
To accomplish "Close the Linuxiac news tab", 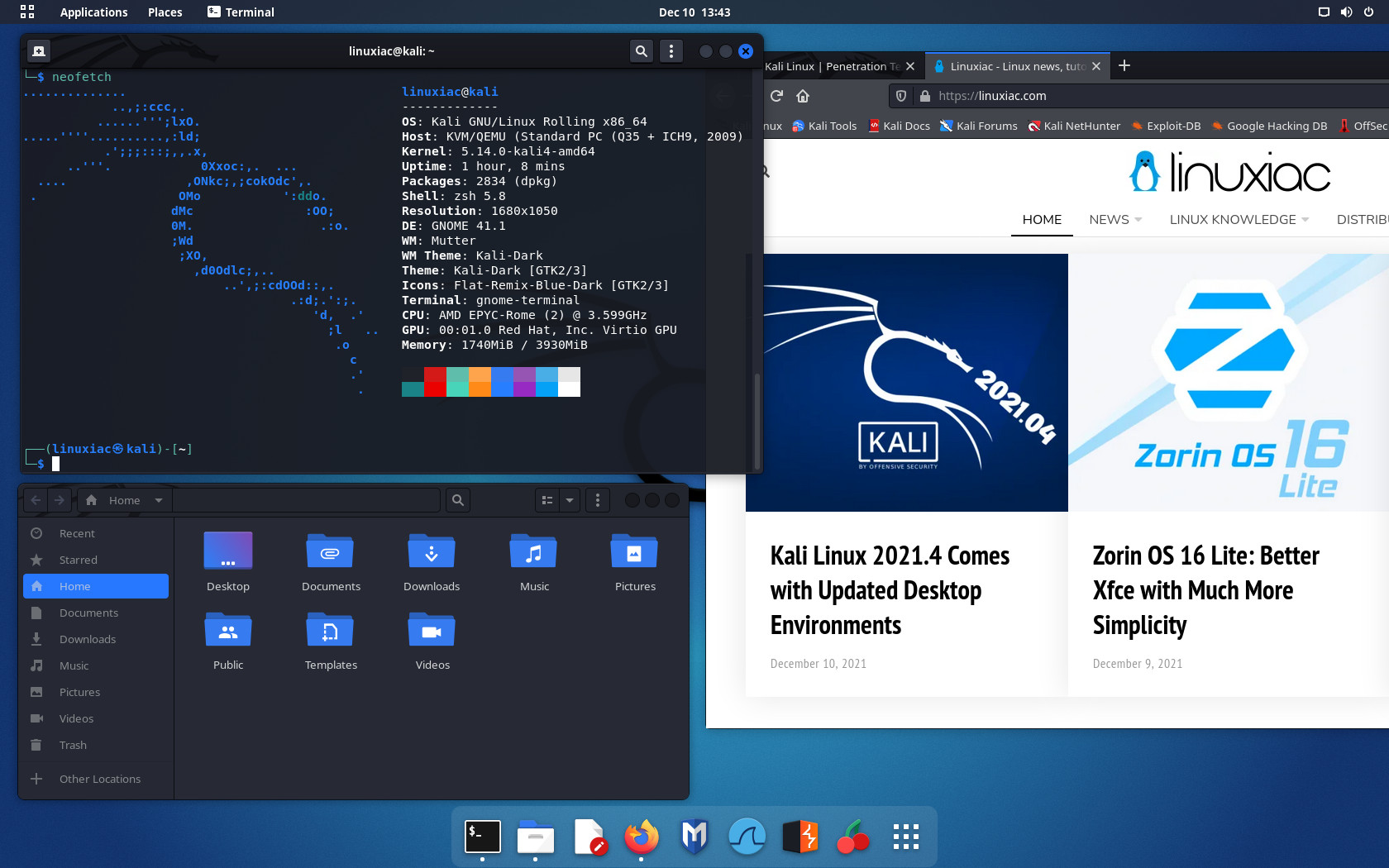I will [x=1096, y=66].
